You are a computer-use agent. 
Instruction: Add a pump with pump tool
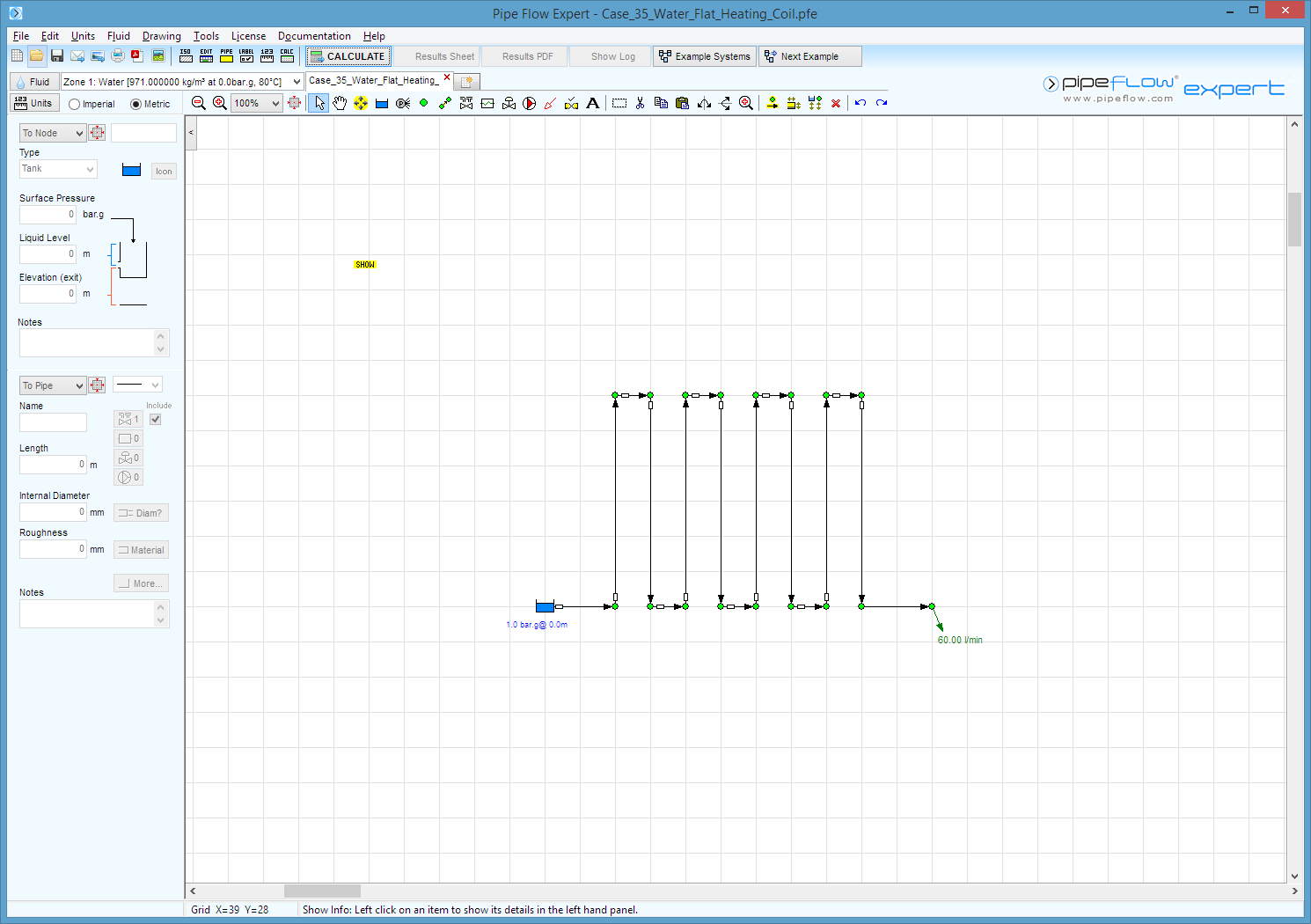530,103
